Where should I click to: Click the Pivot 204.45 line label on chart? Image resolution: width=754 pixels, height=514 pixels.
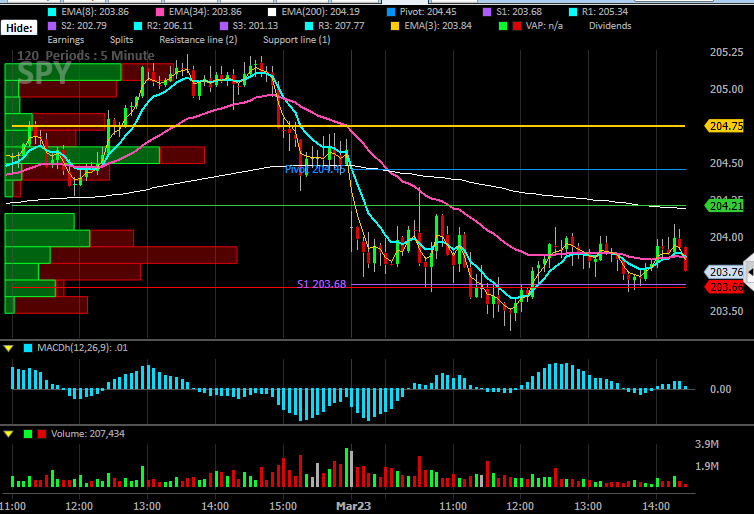tap(315, 169)
